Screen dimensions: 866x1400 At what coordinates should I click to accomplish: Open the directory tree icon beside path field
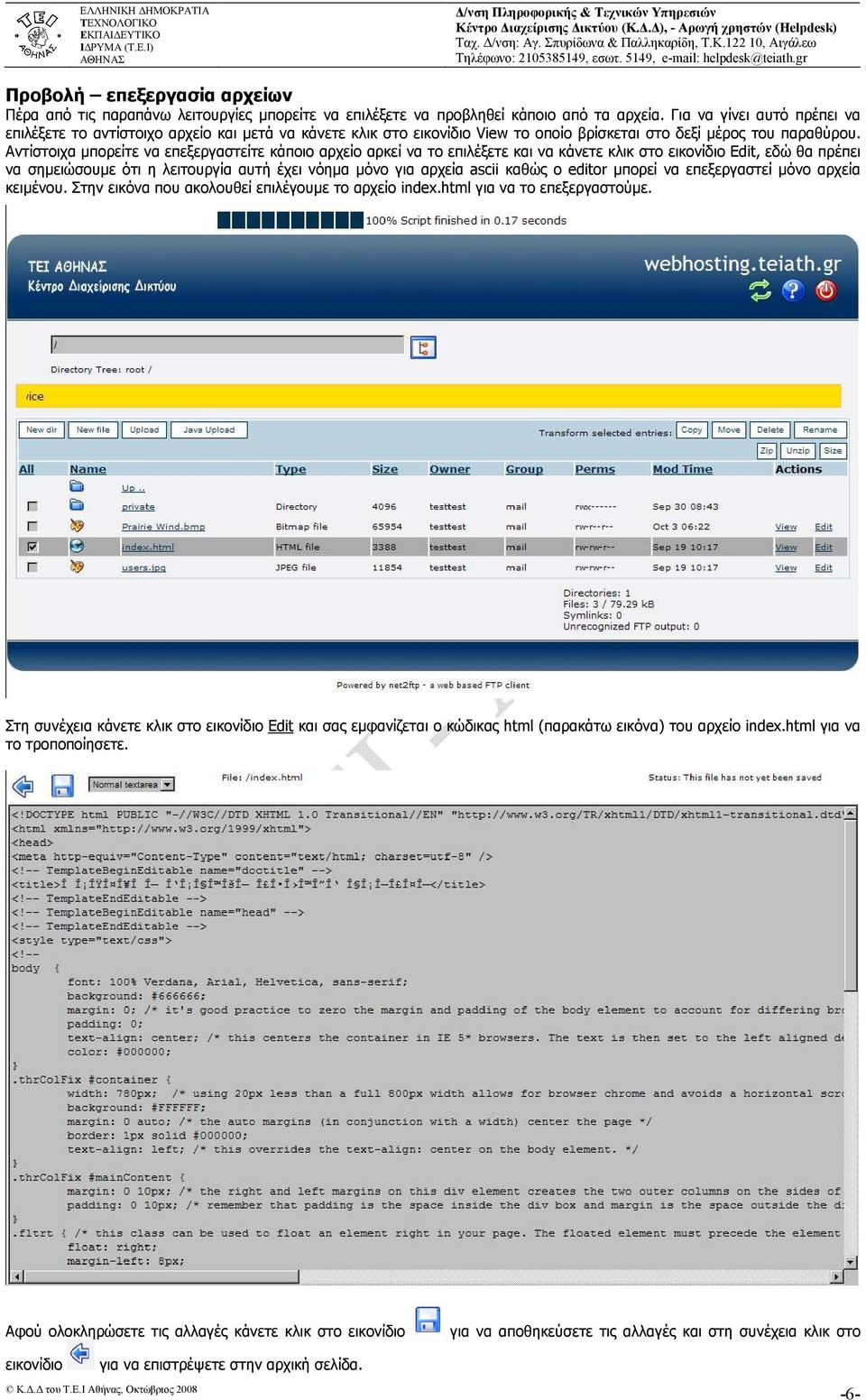[x=423, y=347]
